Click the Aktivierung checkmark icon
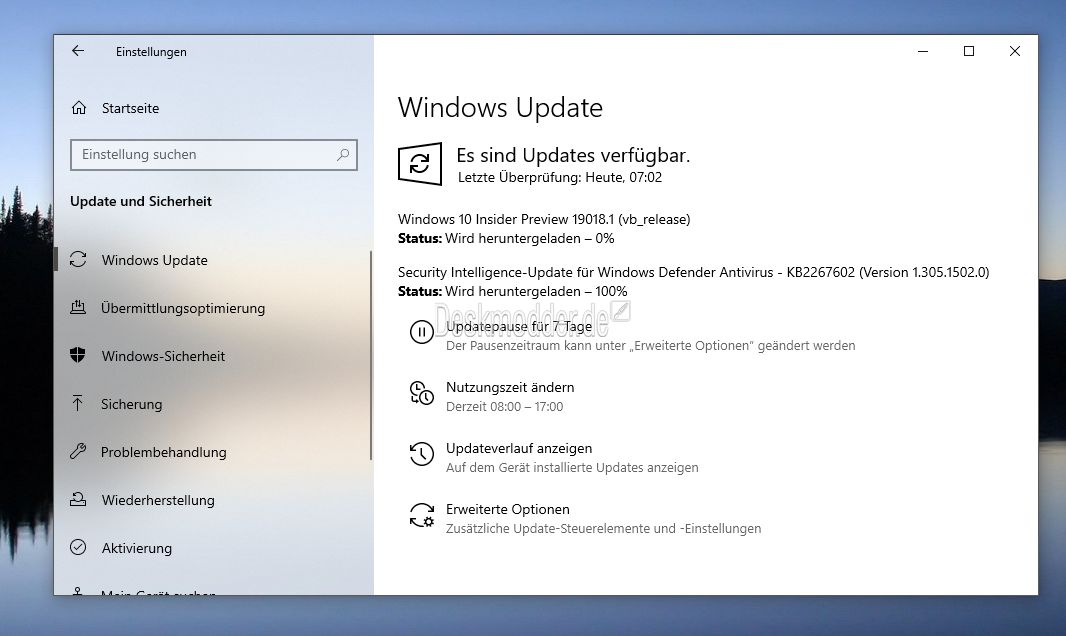Screen dimensions: 1066x636 [78, 547]
